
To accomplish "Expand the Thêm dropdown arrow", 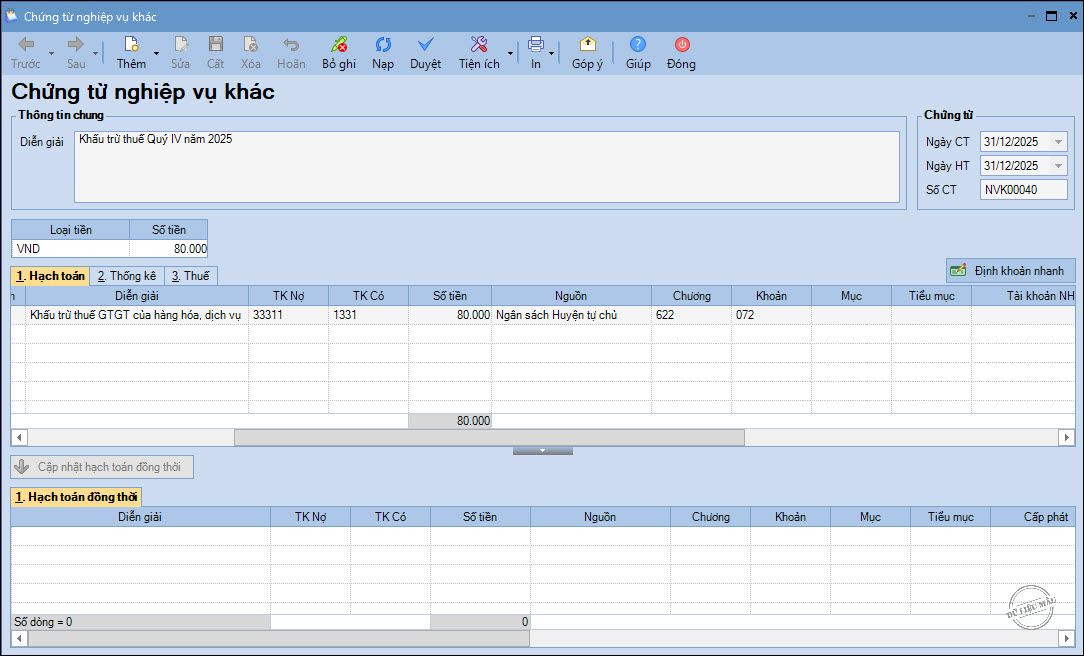I will (156, 53).
